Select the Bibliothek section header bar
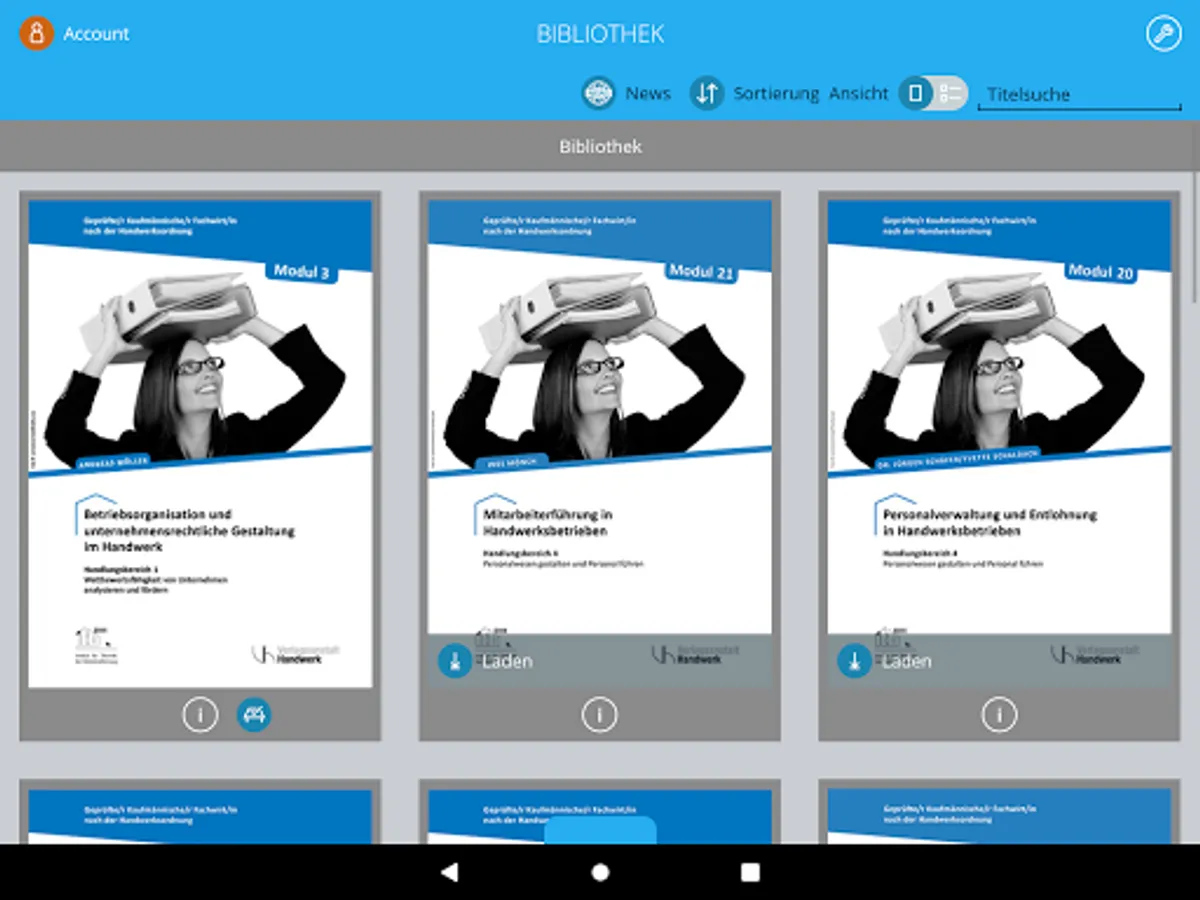 tap(600, 147)
